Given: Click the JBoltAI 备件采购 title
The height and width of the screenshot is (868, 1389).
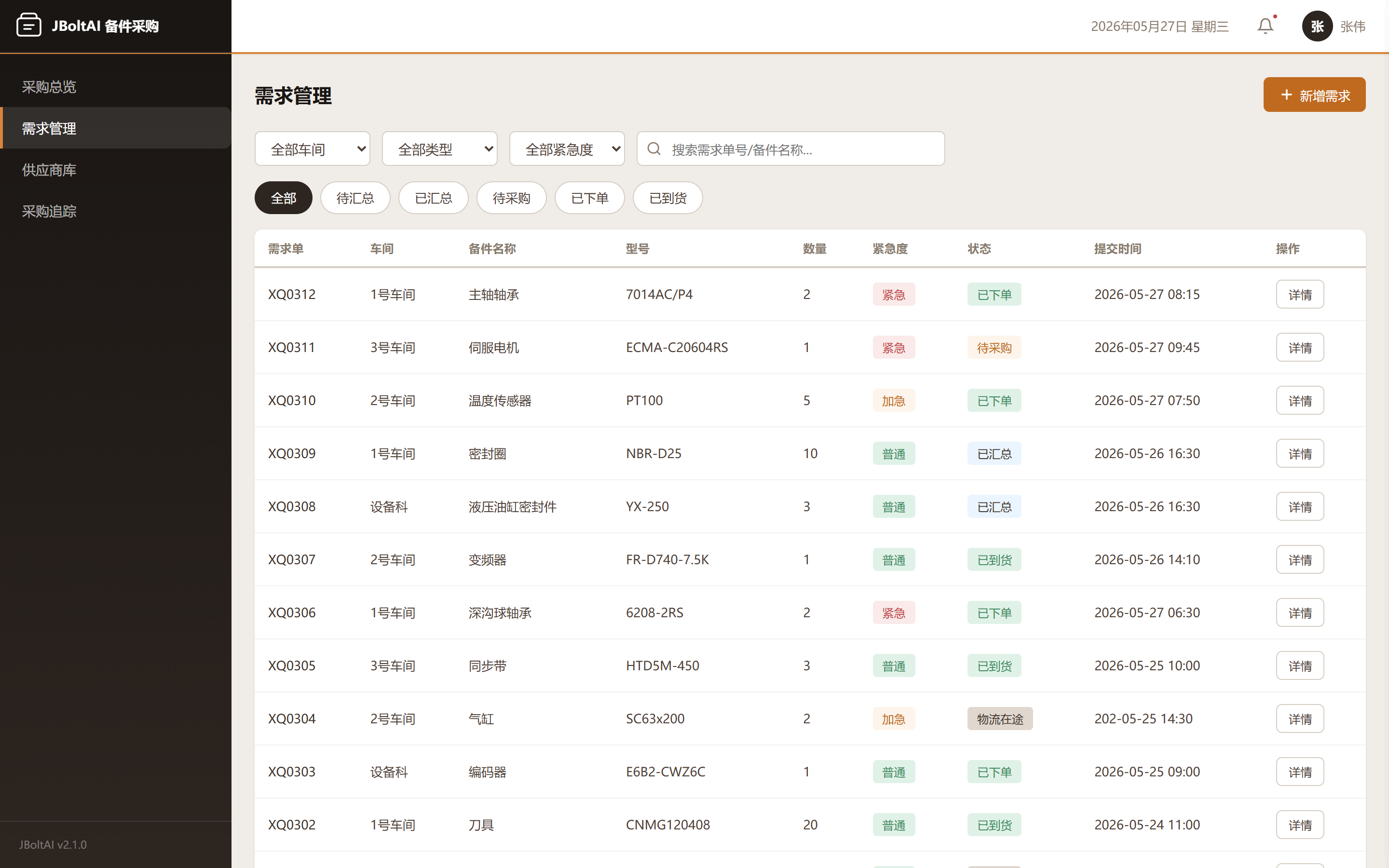Looking at the screenshot, I should [105, 26].
